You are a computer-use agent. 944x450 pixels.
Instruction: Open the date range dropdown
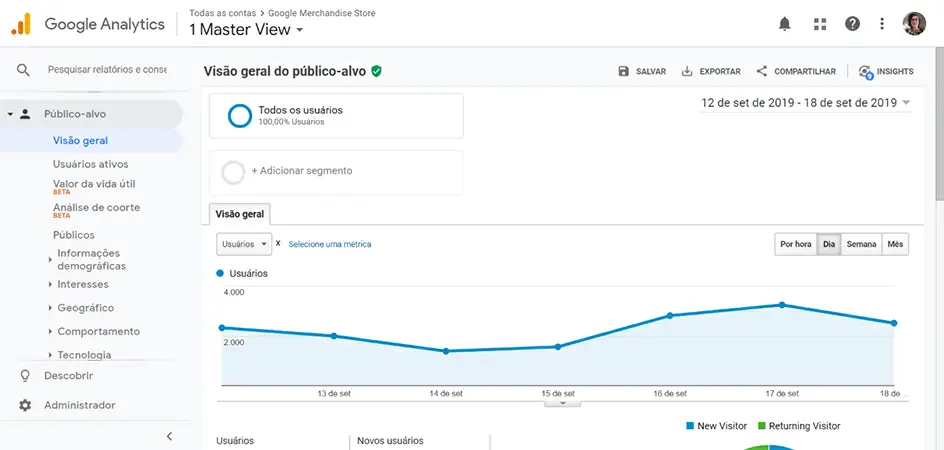[806, 103]
